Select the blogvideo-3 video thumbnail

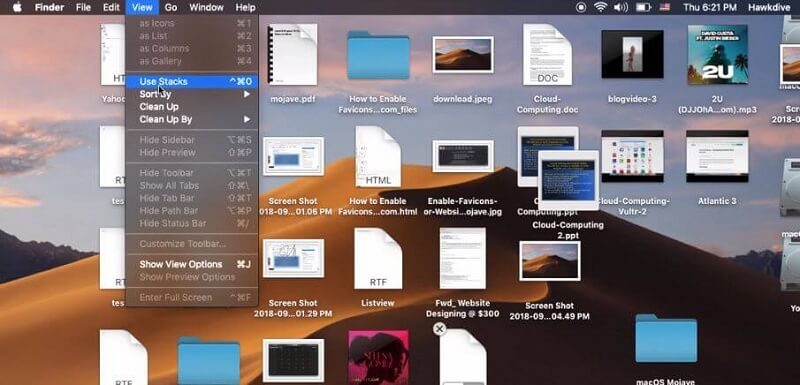click(x=632, y=54)
